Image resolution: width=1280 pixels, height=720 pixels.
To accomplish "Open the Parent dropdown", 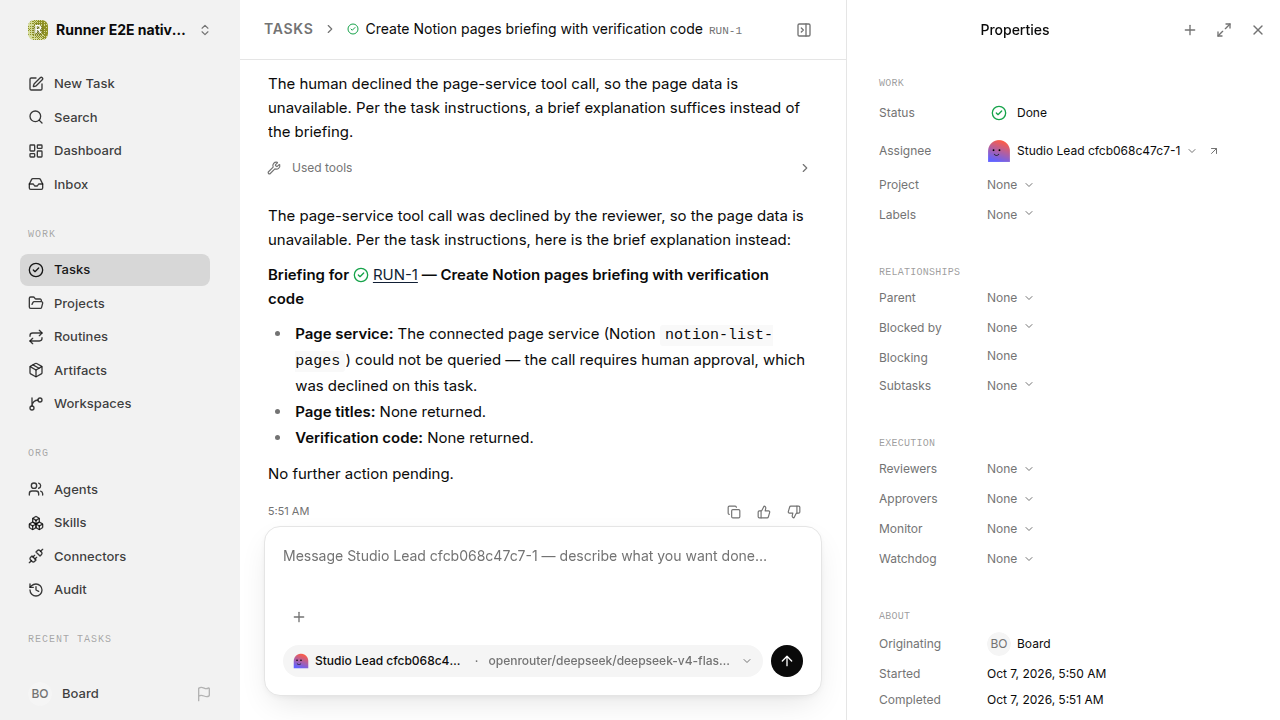I will pyautogui.click(x=1010, y=298).
